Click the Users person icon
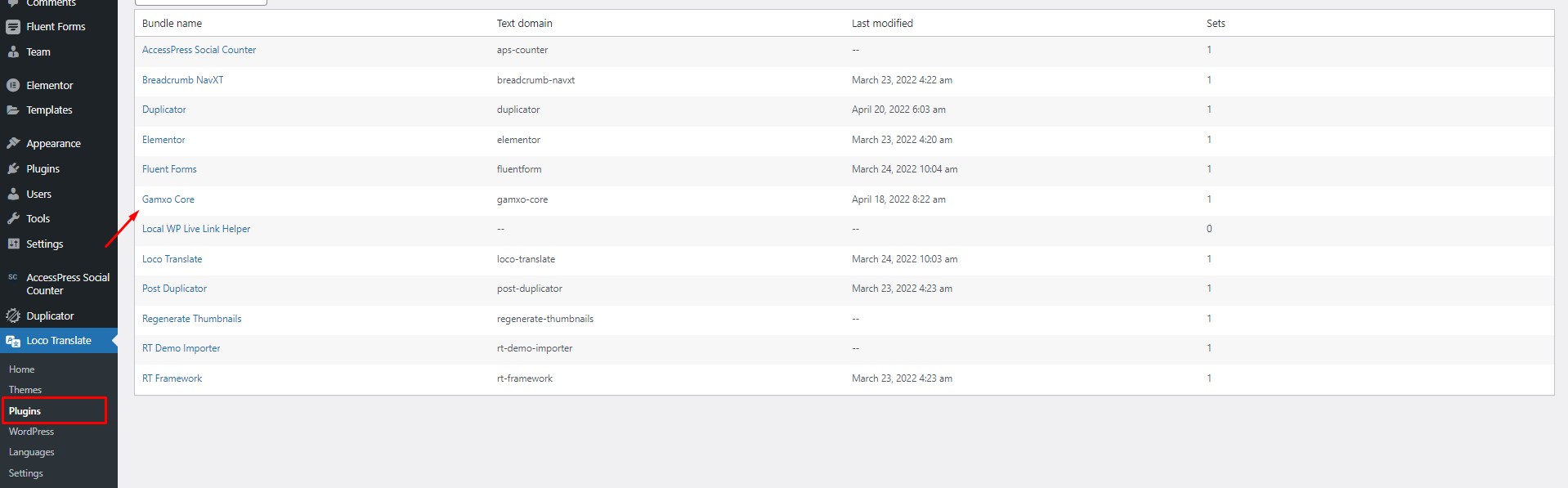This screenshot has height=488, width=1568. coord(13,194)
